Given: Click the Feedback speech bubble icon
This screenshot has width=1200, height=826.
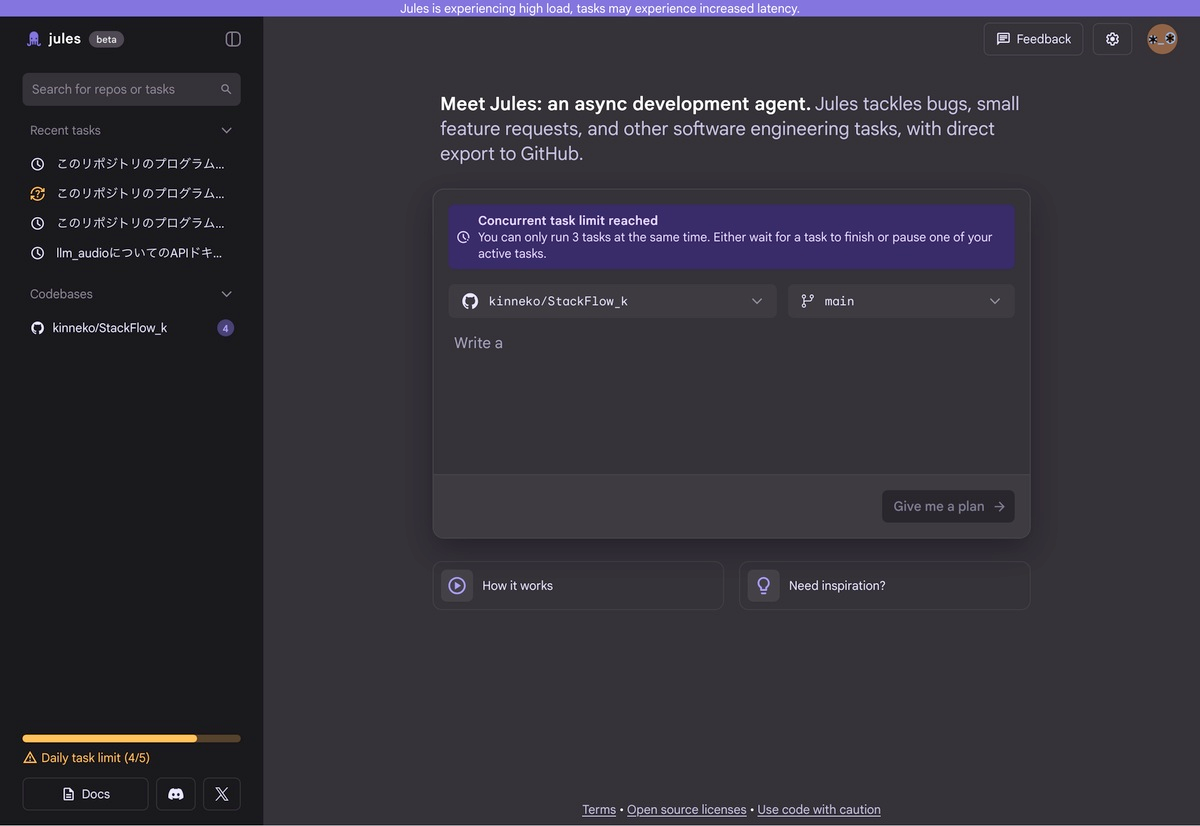Looking at the screenshot, I should [x=1003, y=39].
